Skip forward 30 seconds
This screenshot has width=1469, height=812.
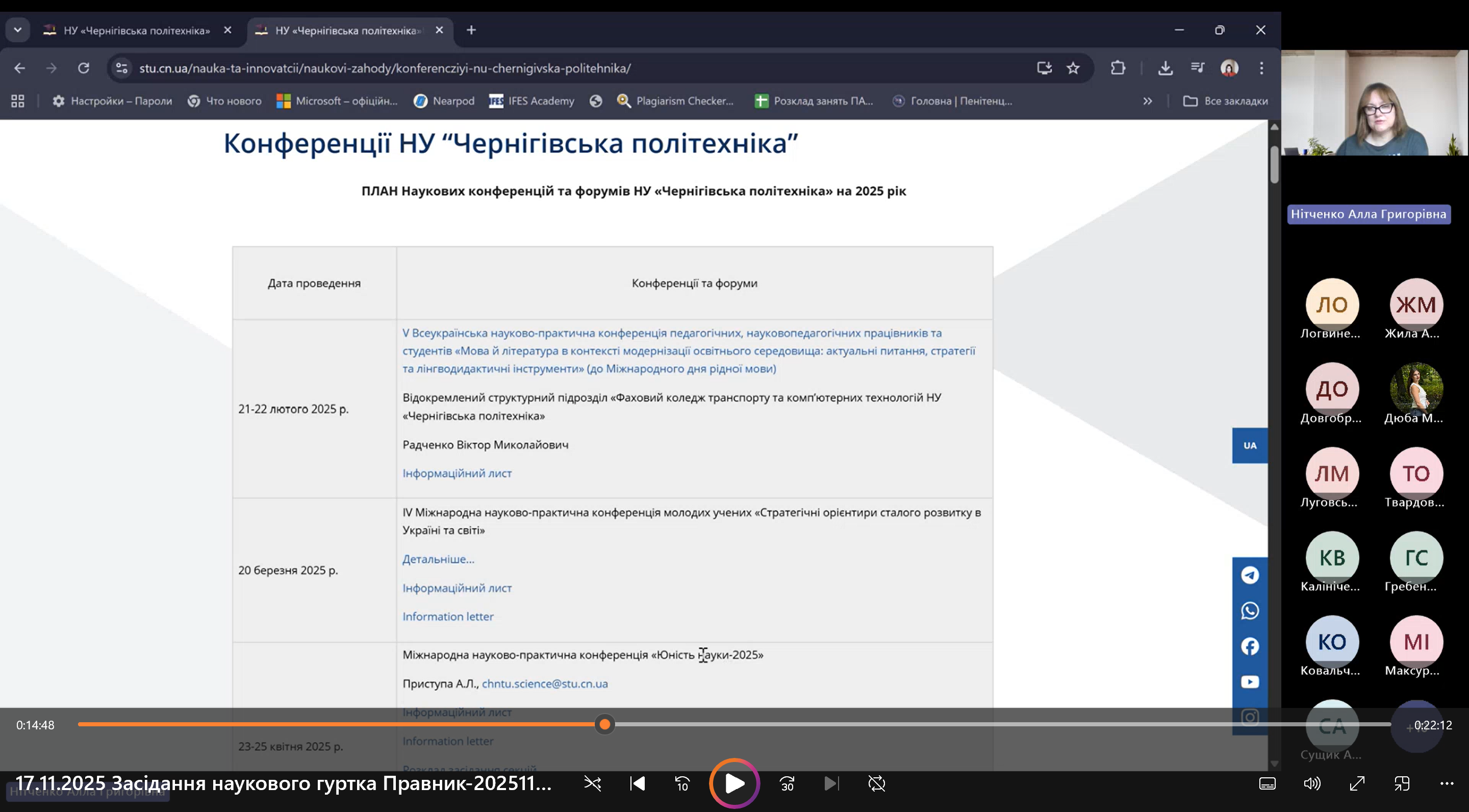point(787,783)
